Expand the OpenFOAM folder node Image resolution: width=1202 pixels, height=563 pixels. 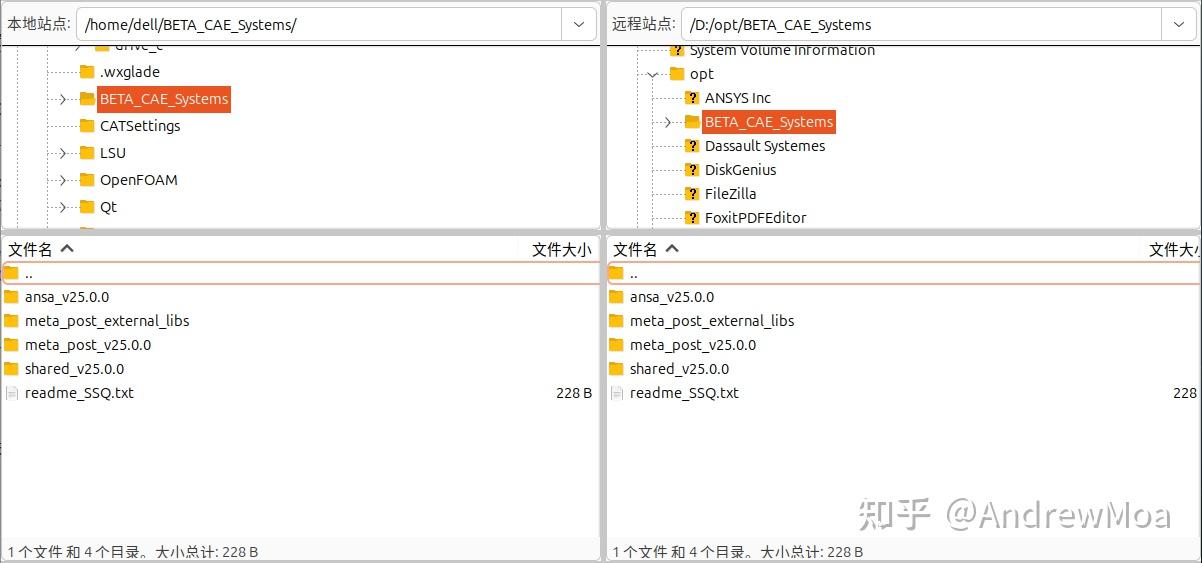pos(62,180)
